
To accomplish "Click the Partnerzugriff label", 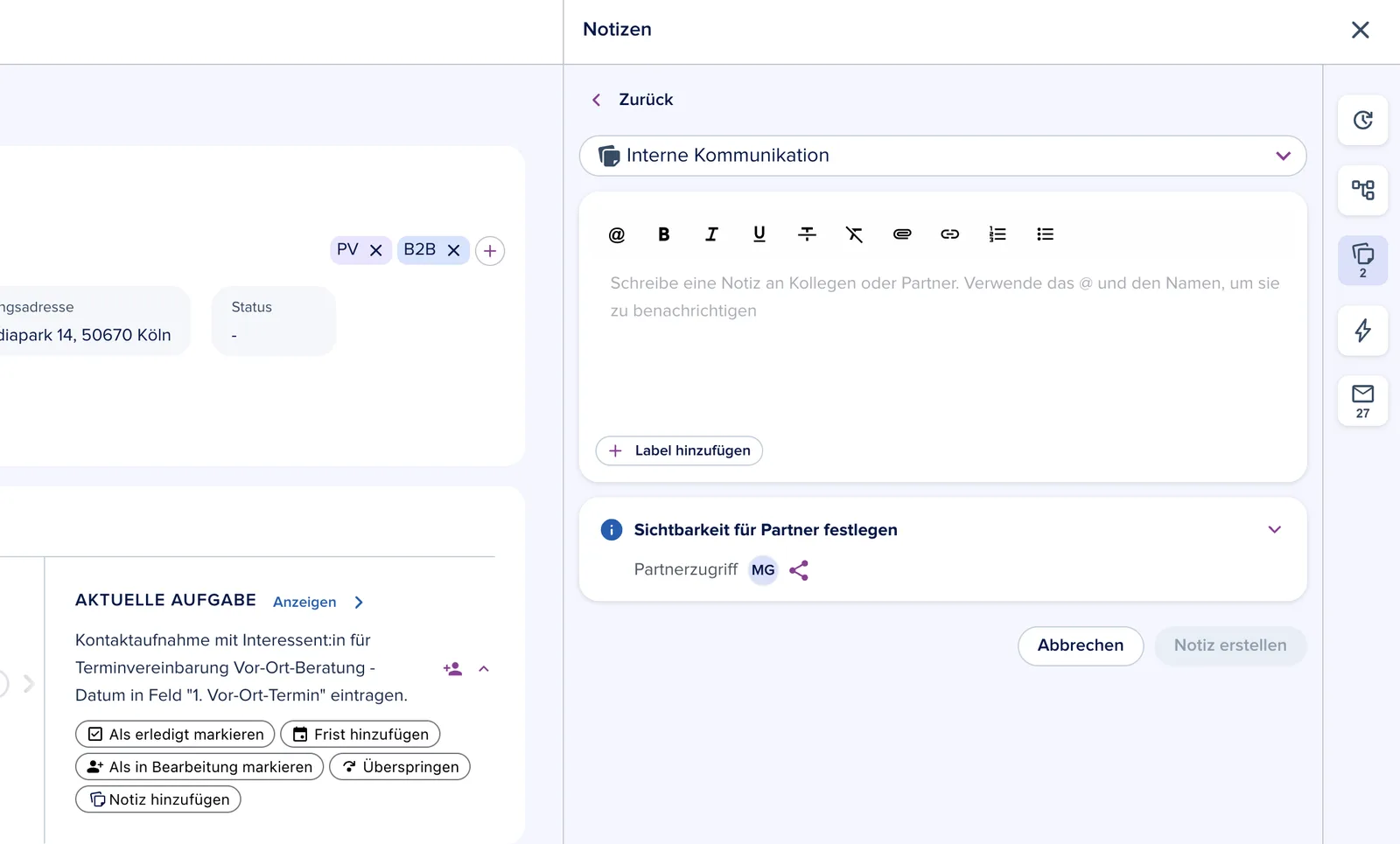I will 685,569.
